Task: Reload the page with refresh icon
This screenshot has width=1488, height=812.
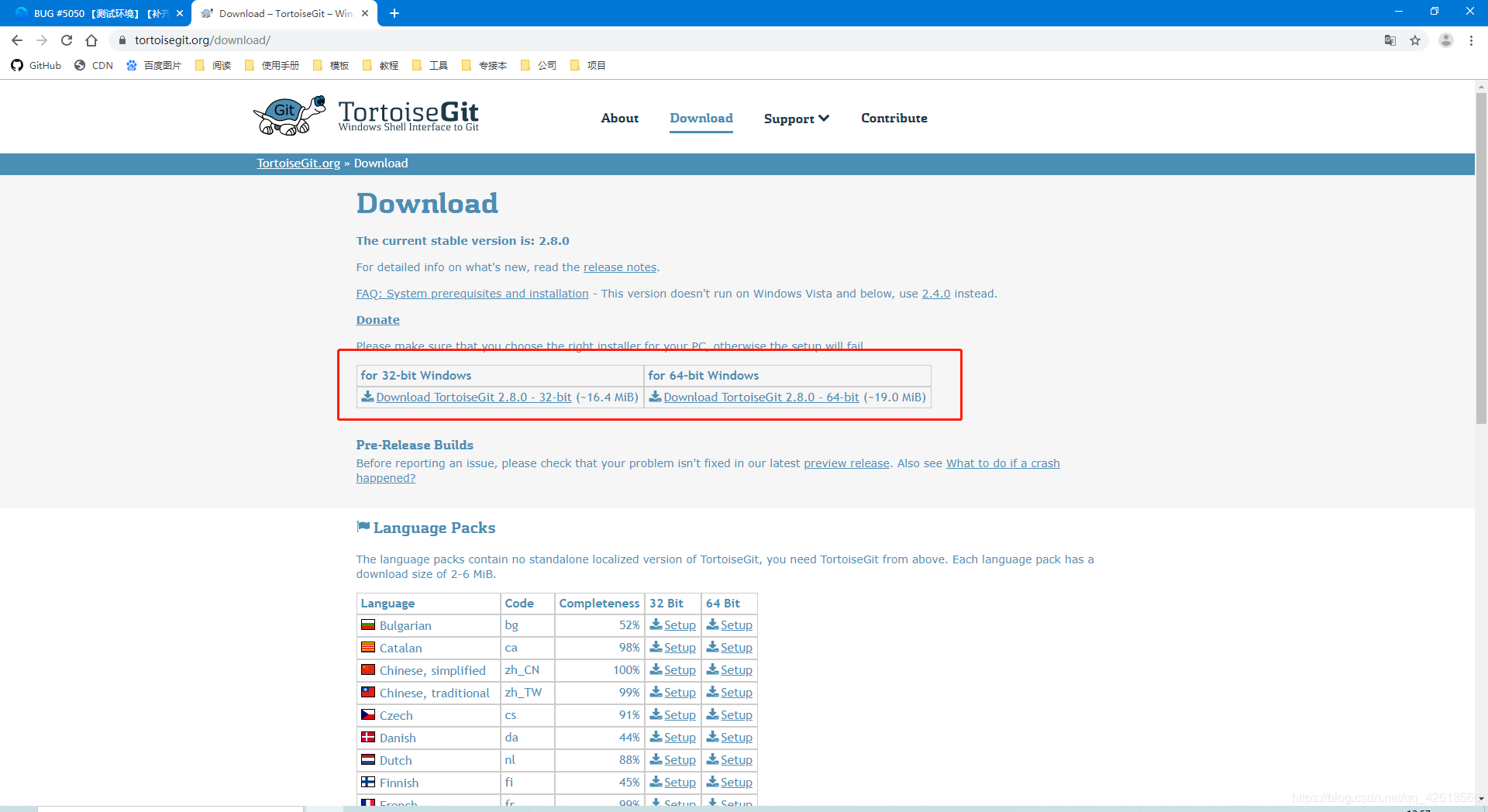Action: click(x=67, y=40)
